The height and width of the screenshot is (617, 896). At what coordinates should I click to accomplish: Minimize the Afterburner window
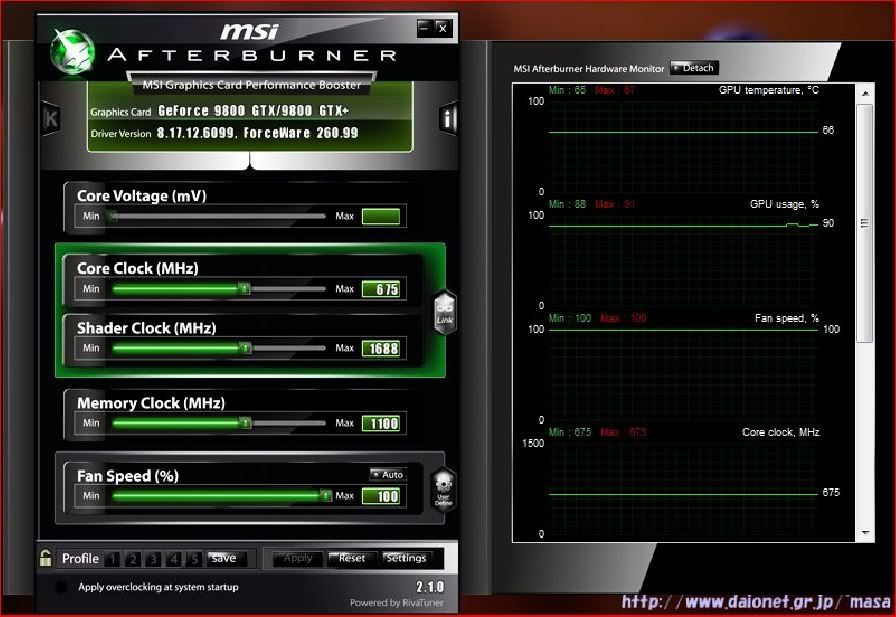pos(424,27)
